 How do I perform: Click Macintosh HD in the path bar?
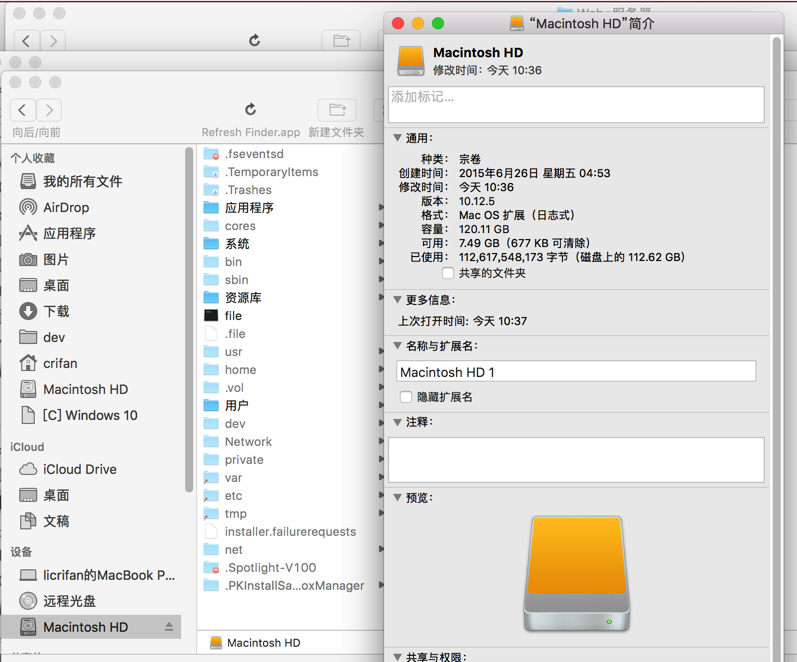(255, 643)
